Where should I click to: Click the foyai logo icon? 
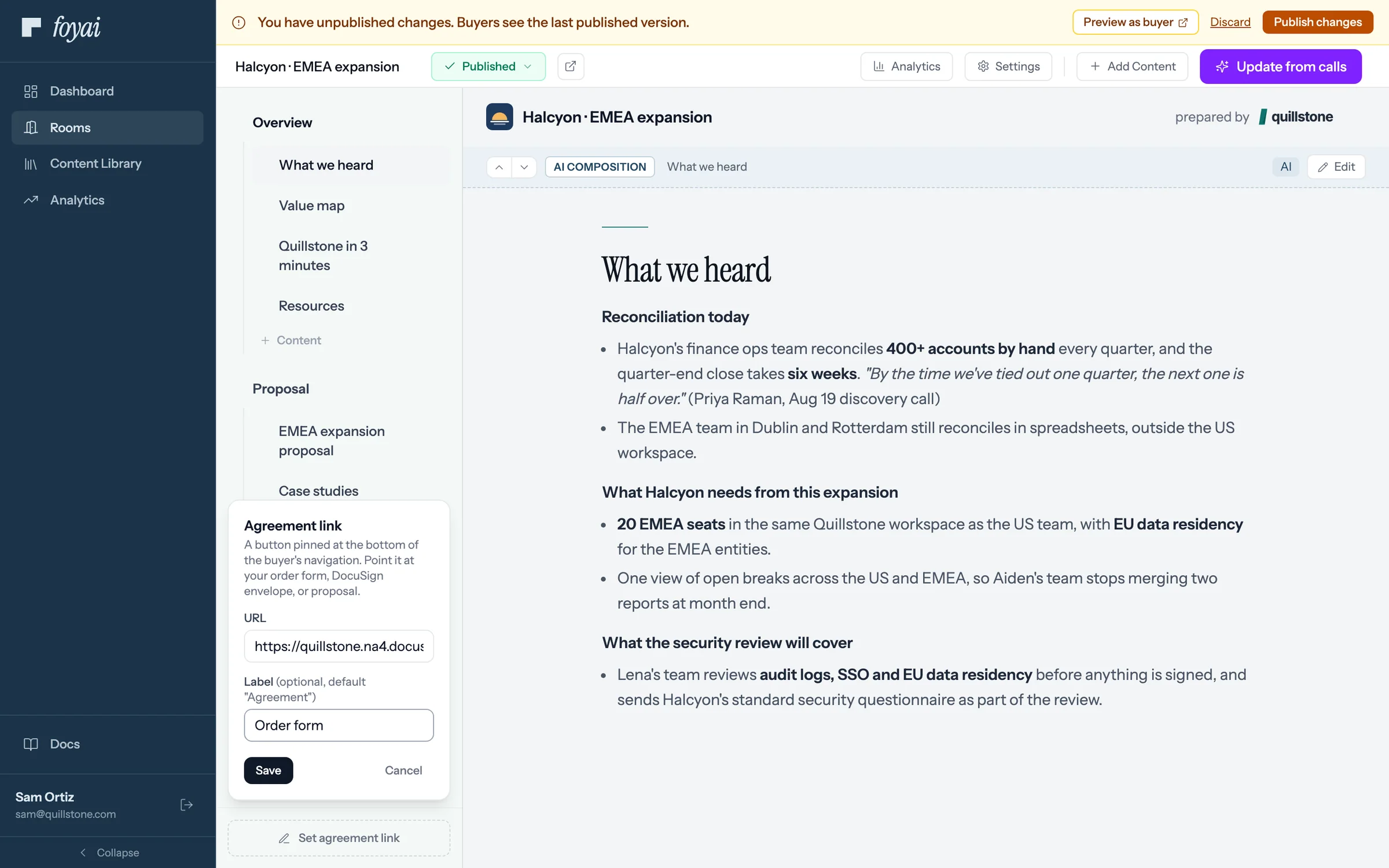coord(31,27)
